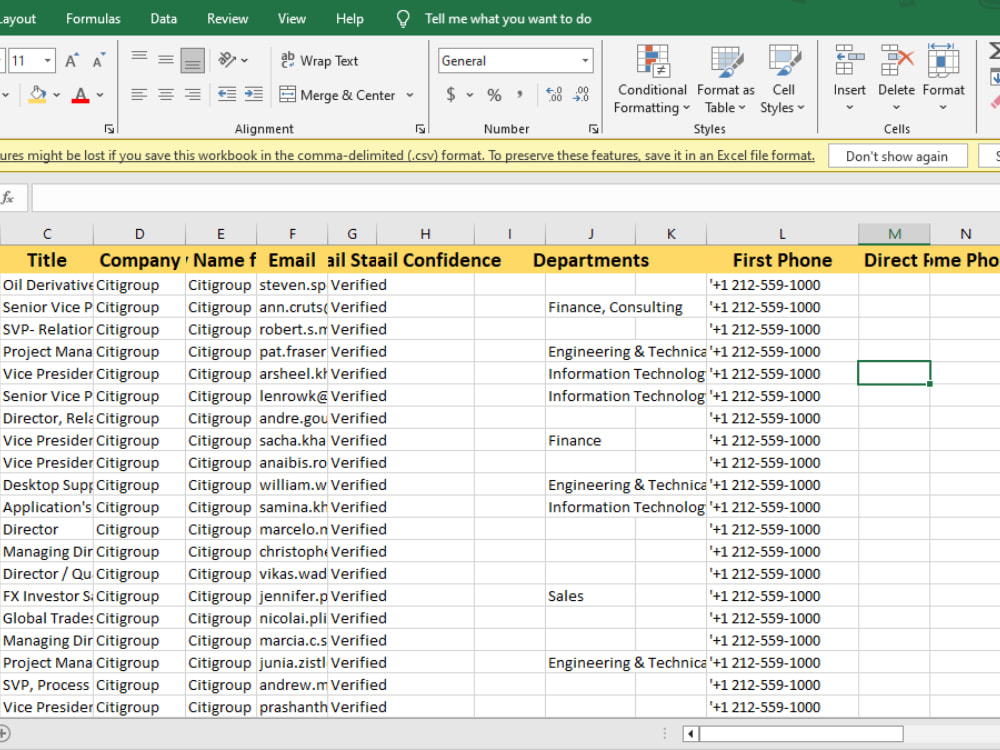The height and width of the screenshot is (750, 1000).
Task: Open Font settings dialog launcher
Action: 109,129
